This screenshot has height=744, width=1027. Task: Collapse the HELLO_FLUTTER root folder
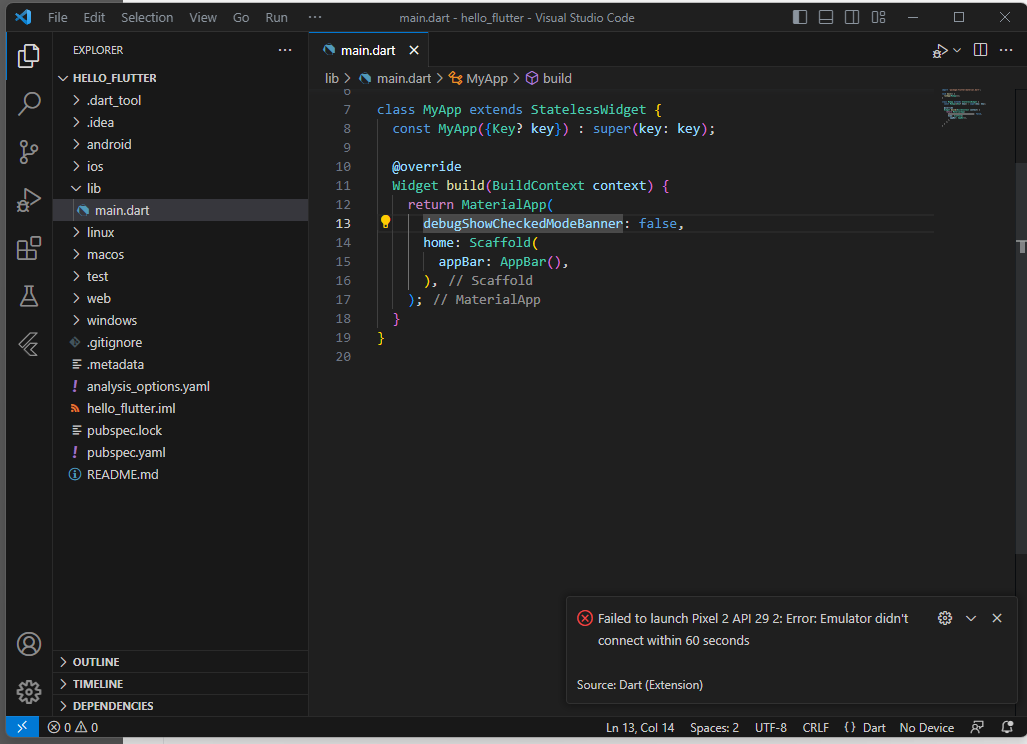pos(180,78)
